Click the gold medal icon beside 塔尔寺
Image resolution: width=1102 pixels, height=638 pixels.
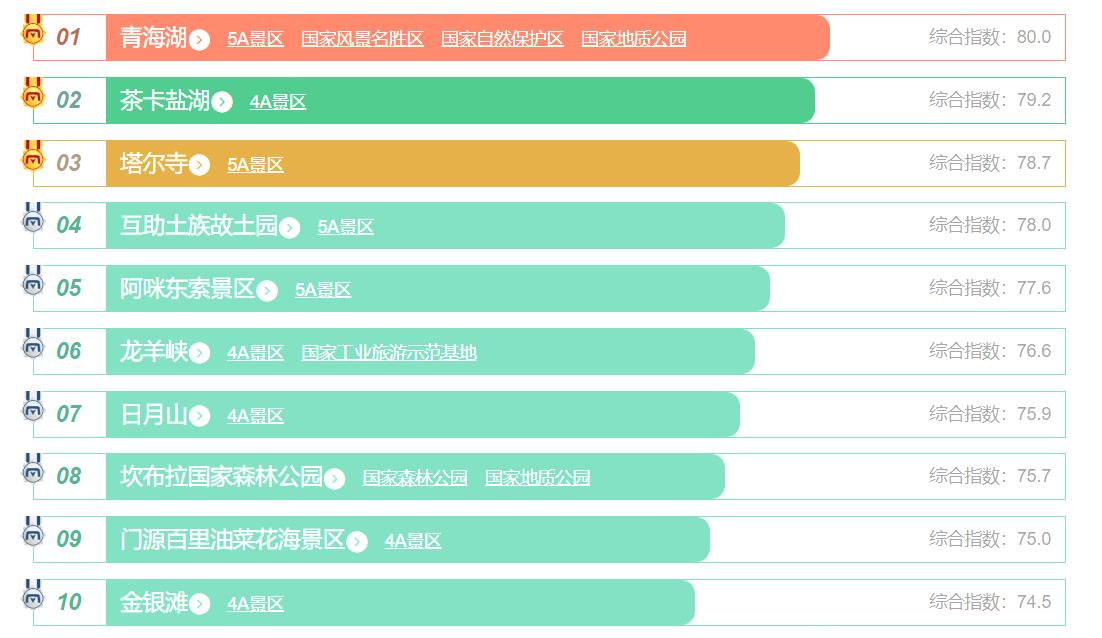(x=34, y=157)
